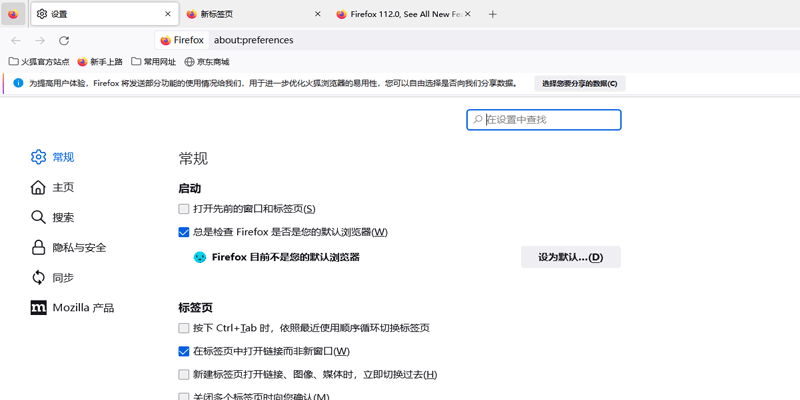Click the 设为默认 button
800x400 pixels.
[x=570, y=257]
